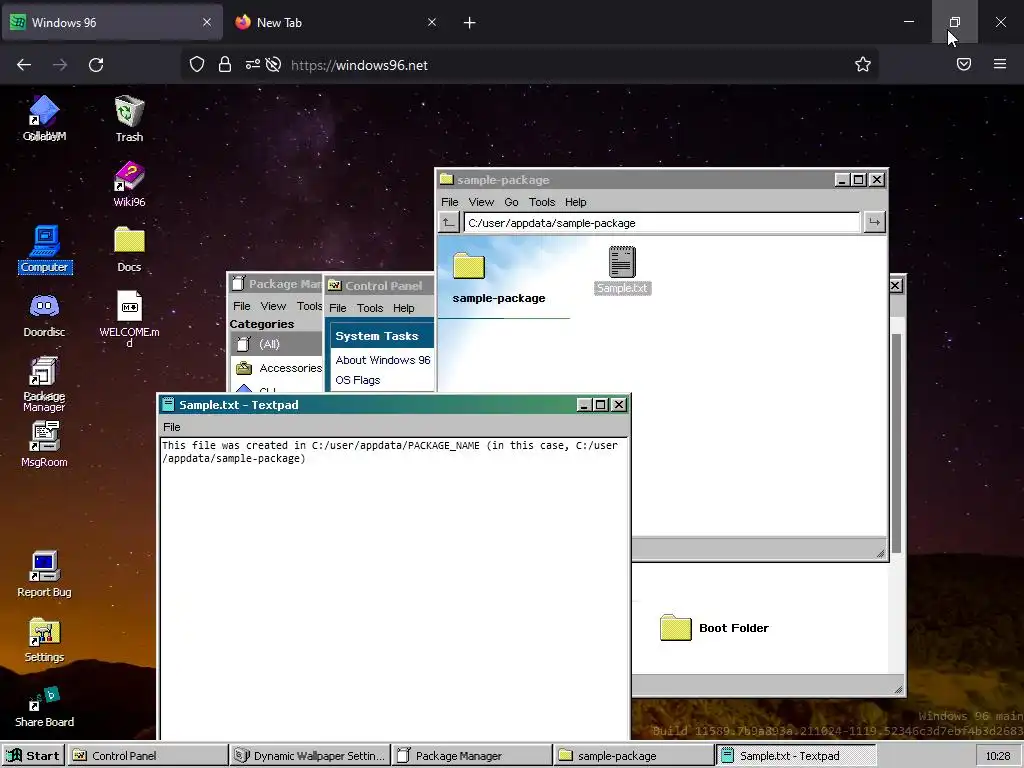Launch Package Manager desktop shortcut

pyautogui.click(x=44, y=385)
